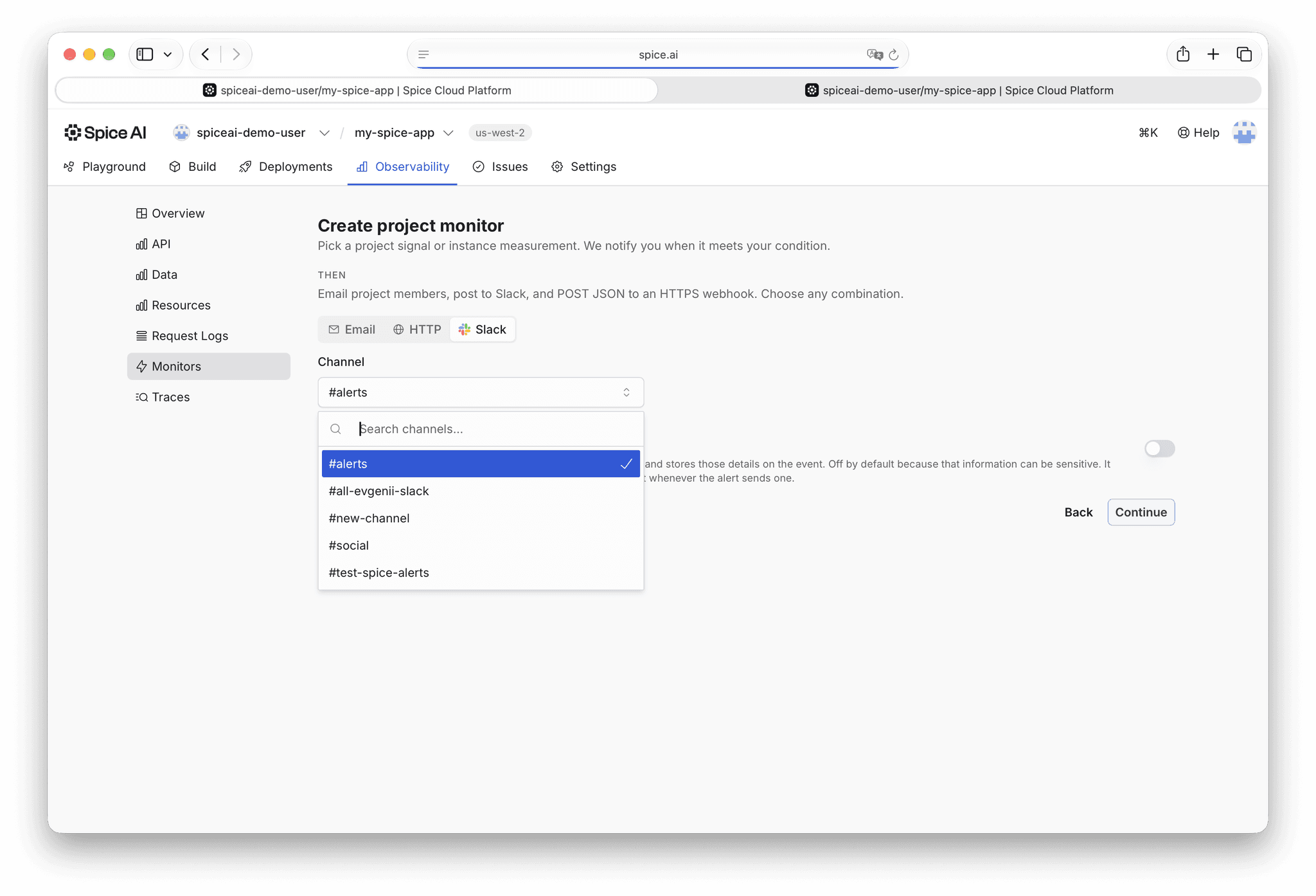The width and height of the screenshot is (1316, 896).
Task: Add a new tab with plus icon
Action: click(1213, 54)
